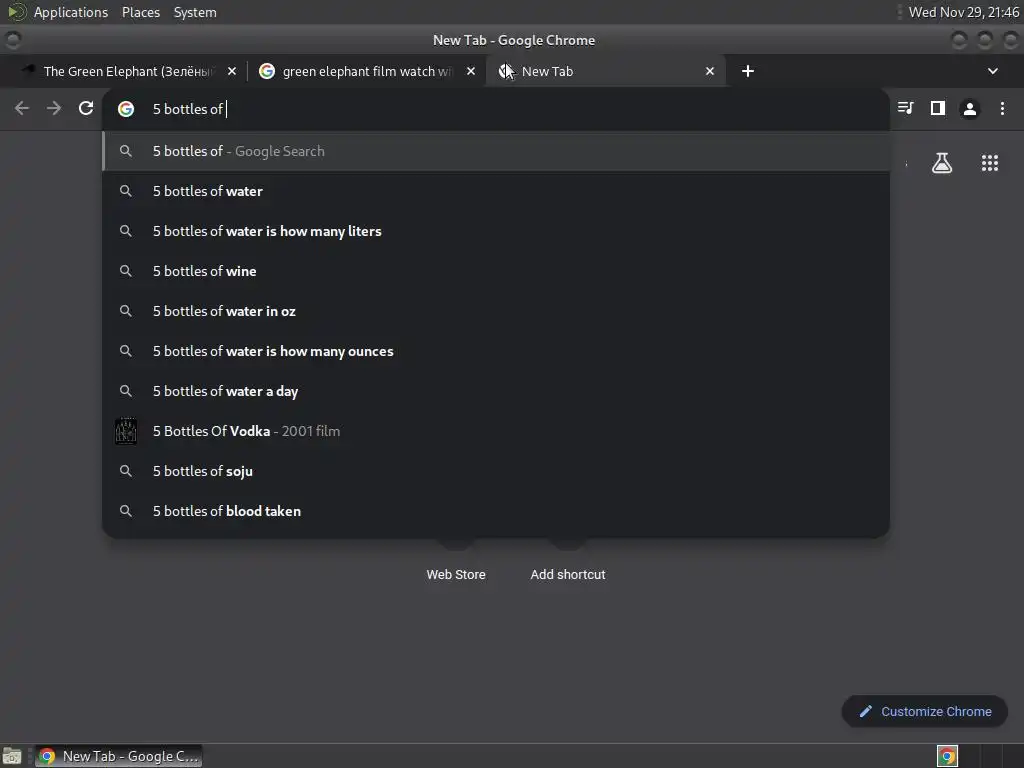Click the back navigation arrow
The height and width of the screenshot is (768, 1024).
click(x=22, y=108)
